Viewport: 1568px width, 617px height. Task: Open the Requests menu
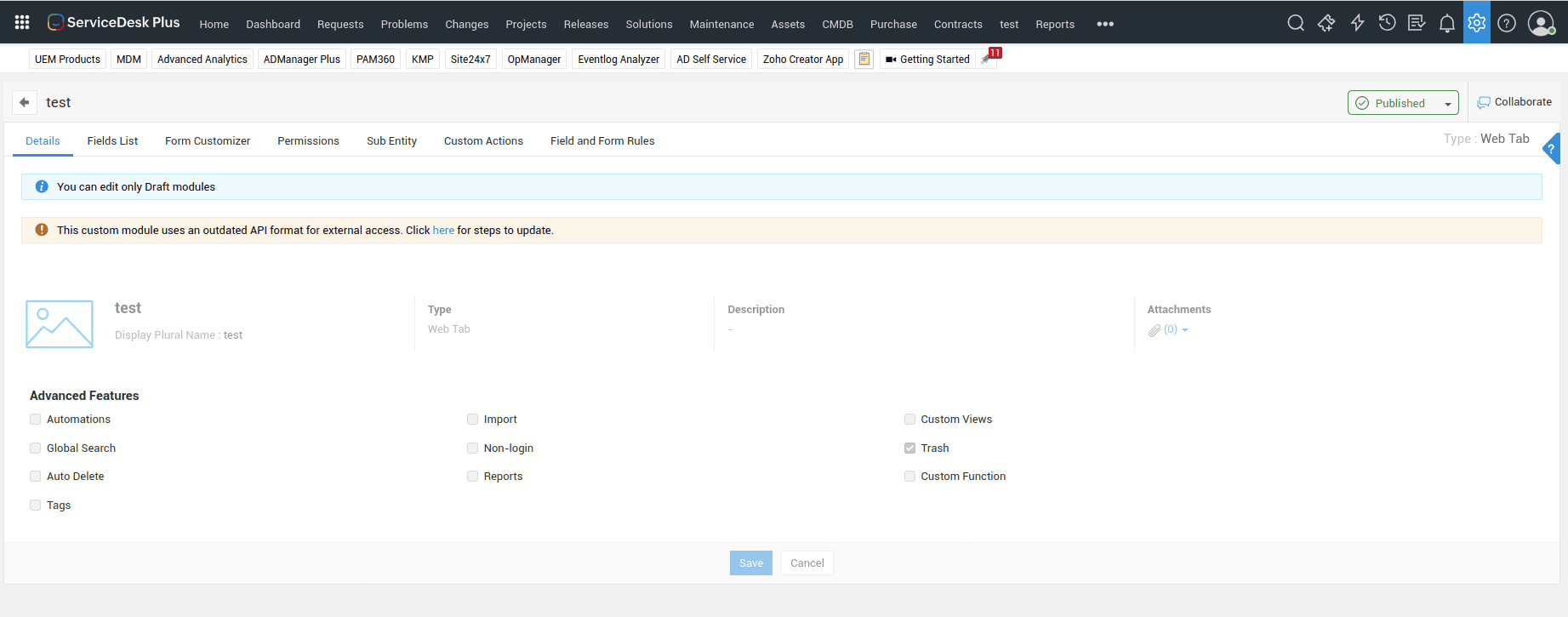pyautogui.click(x=340, y=24)
